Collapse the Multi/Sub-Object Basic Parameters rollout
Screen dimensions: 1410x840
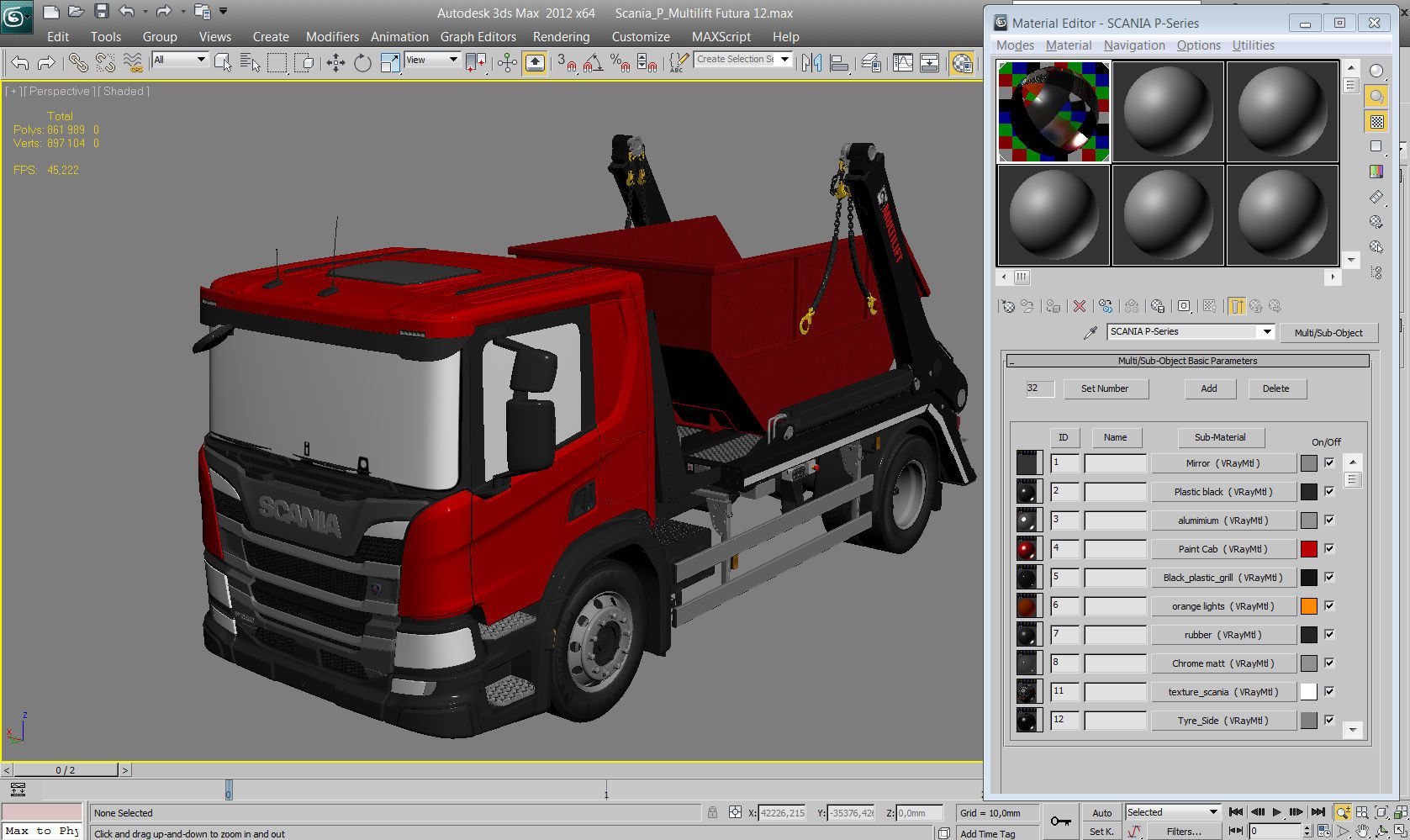pyautogui.click(x=1188, y=361)
